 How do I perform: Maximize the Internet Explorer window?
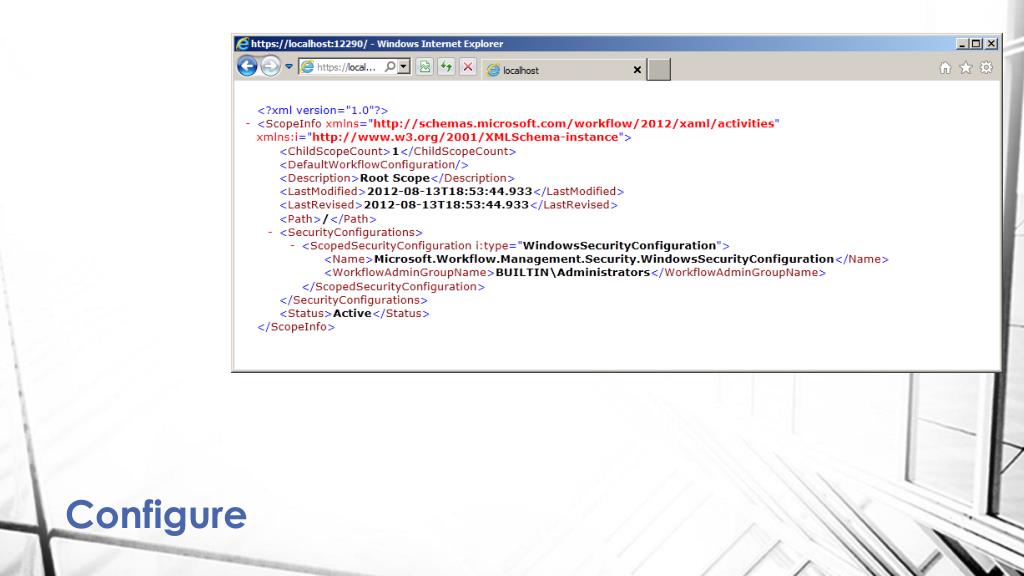[x=976, y=44]
